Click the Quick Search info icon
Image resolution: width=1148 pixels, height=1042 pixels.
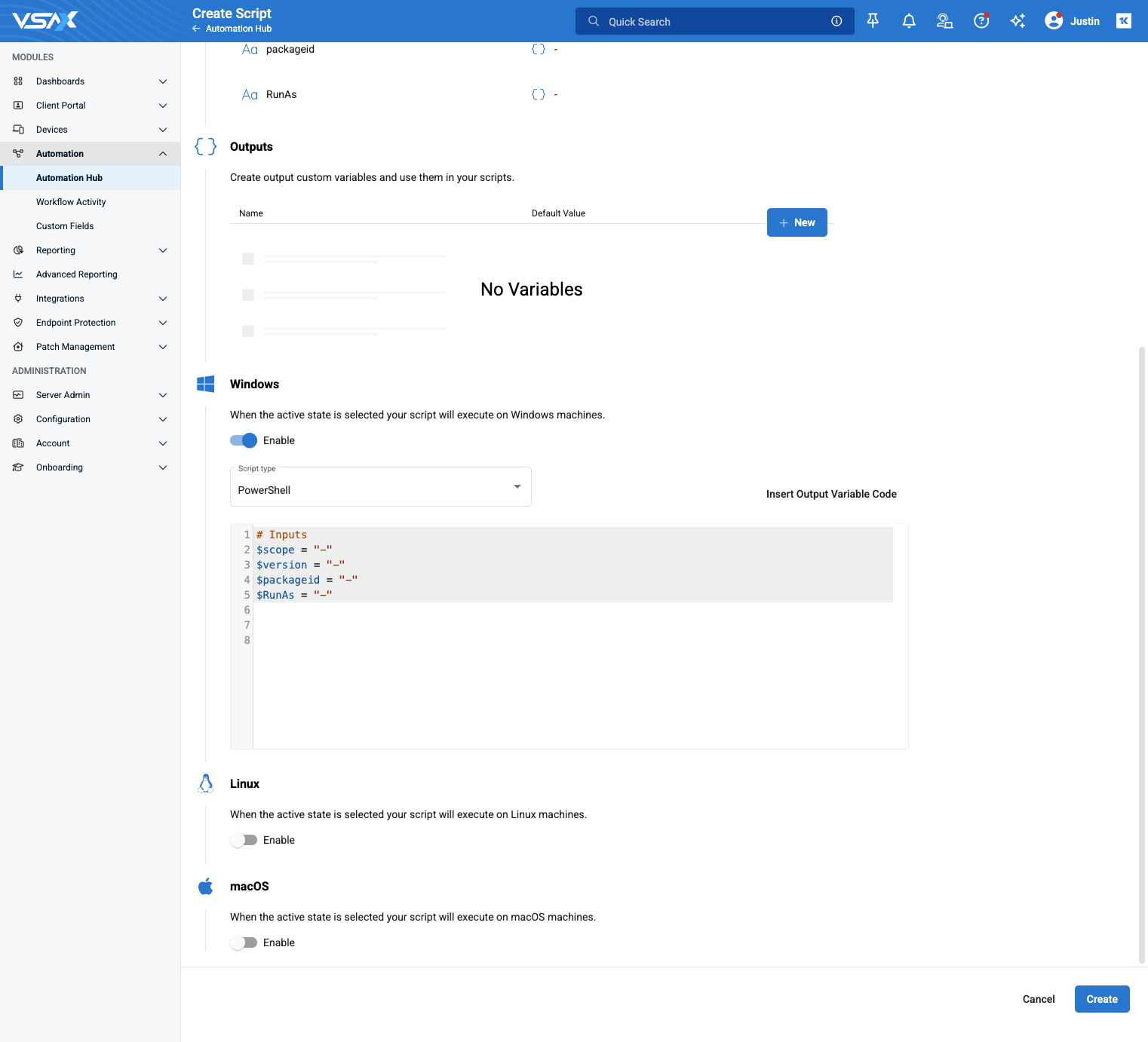point(836,21)
